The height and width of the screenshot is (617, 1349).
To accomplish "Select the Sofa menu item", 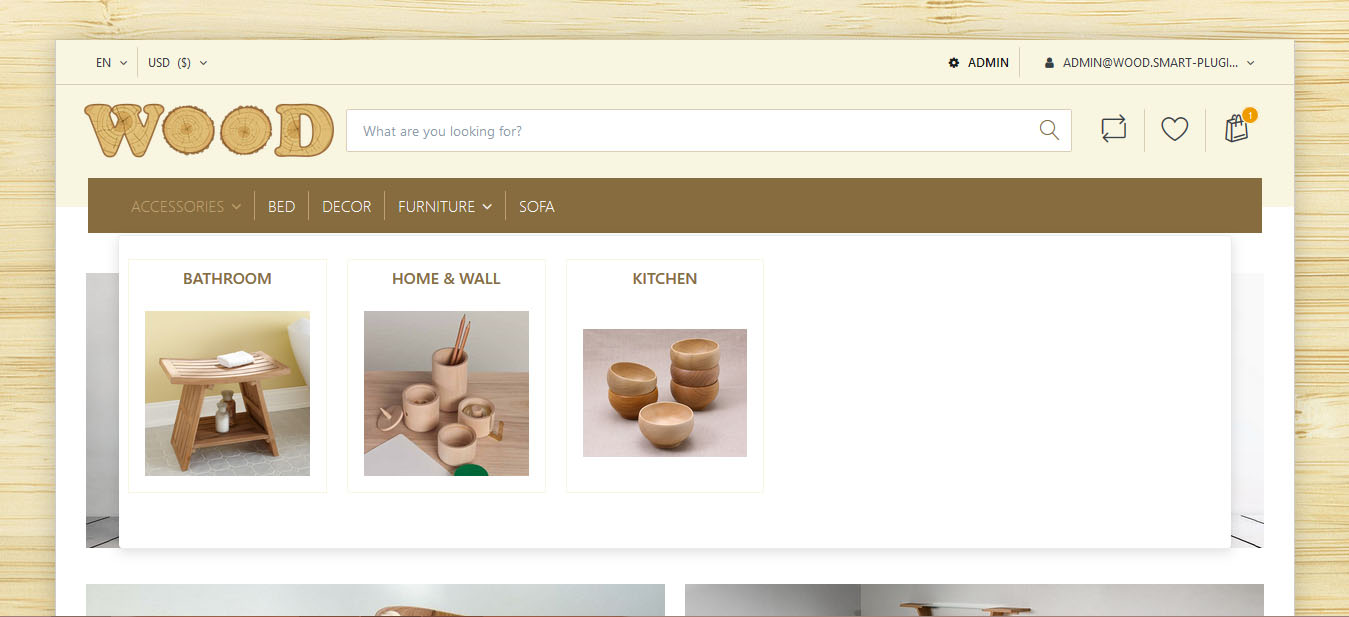I will 536,207.
